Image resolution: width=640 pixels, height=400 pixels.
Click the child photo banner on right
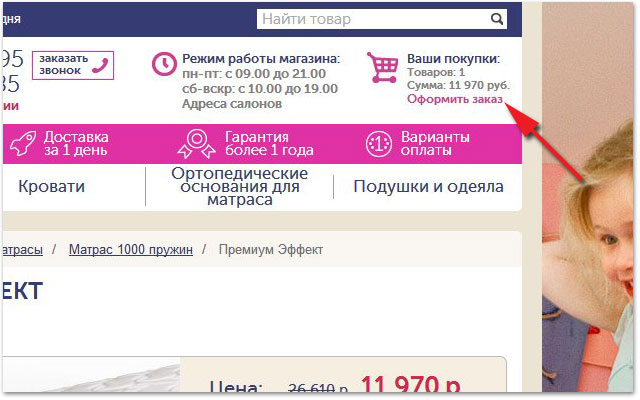[x=588, y=198]
